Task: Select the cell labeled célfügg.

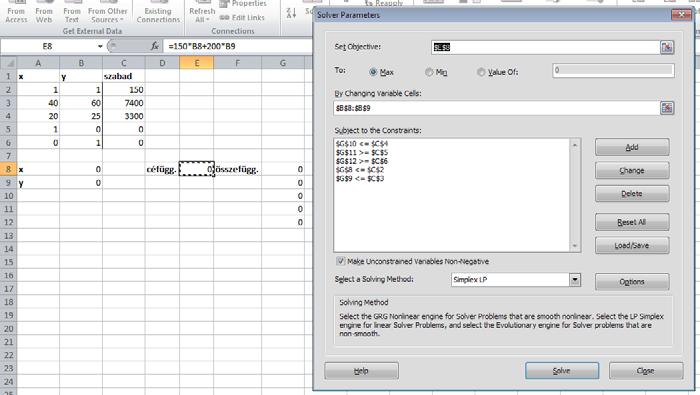Action: point(162,169)
